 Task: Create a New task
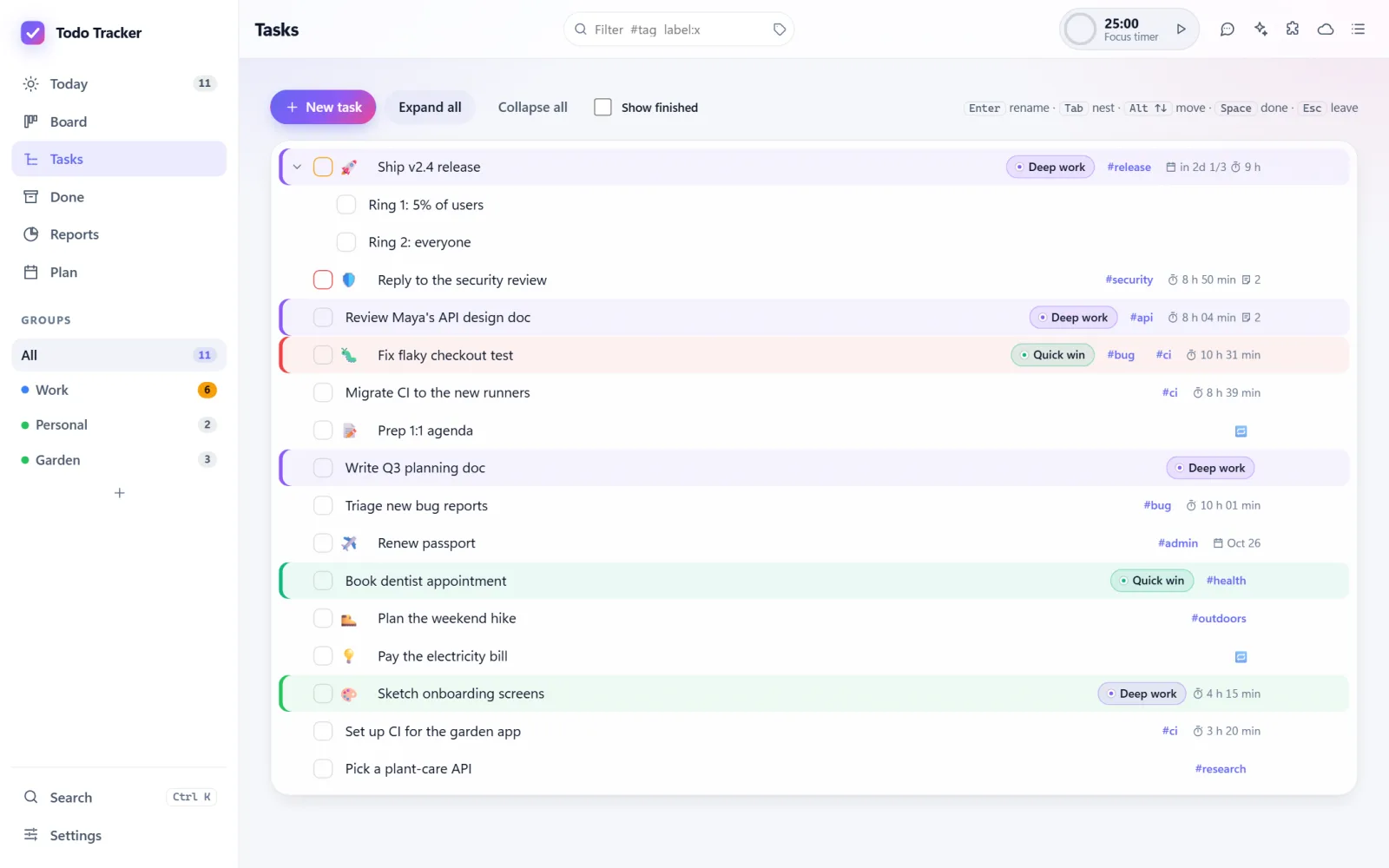323,108
